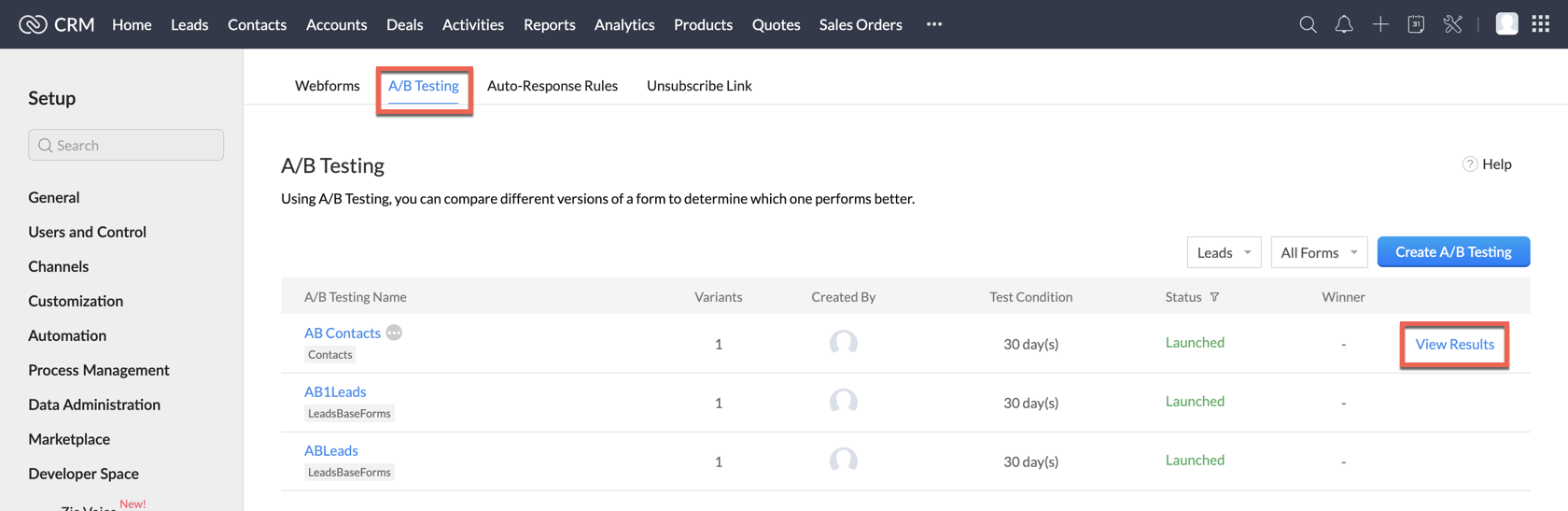Expand the Leads module dropdown

pyautogui.click(x=1224, y=252)
